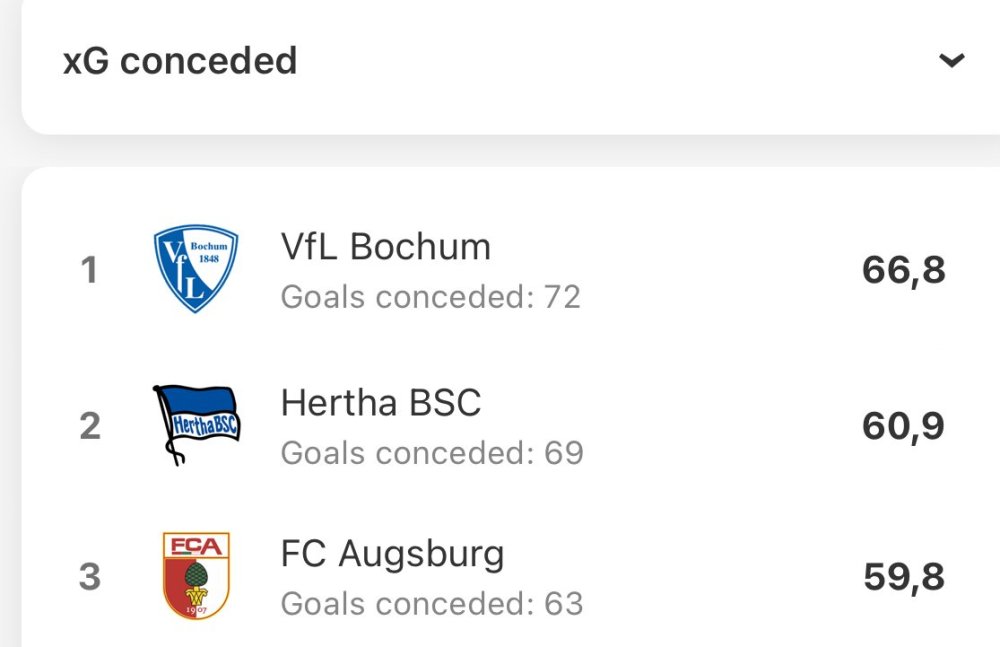
Task: Click the 60,9 xG value
Action: (903, 426)
